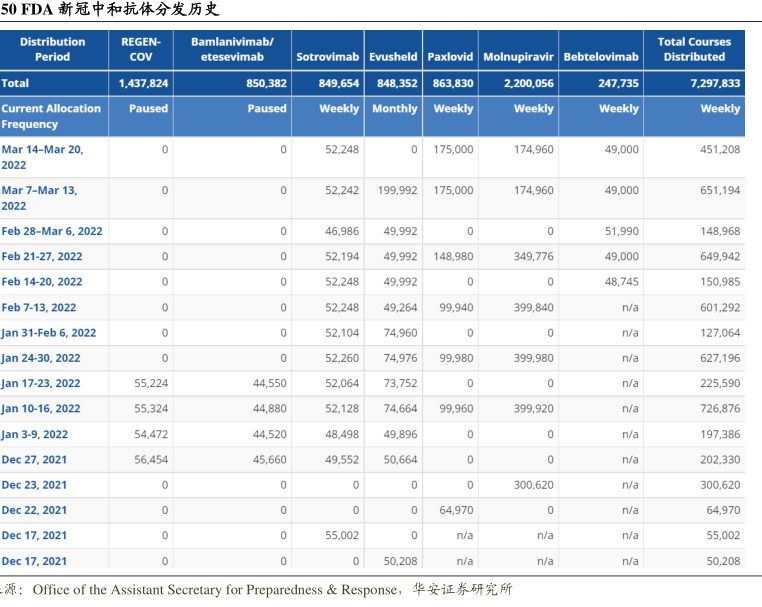Select the Bebtelovimab column header
762x607 pixels.
[600, 57]
